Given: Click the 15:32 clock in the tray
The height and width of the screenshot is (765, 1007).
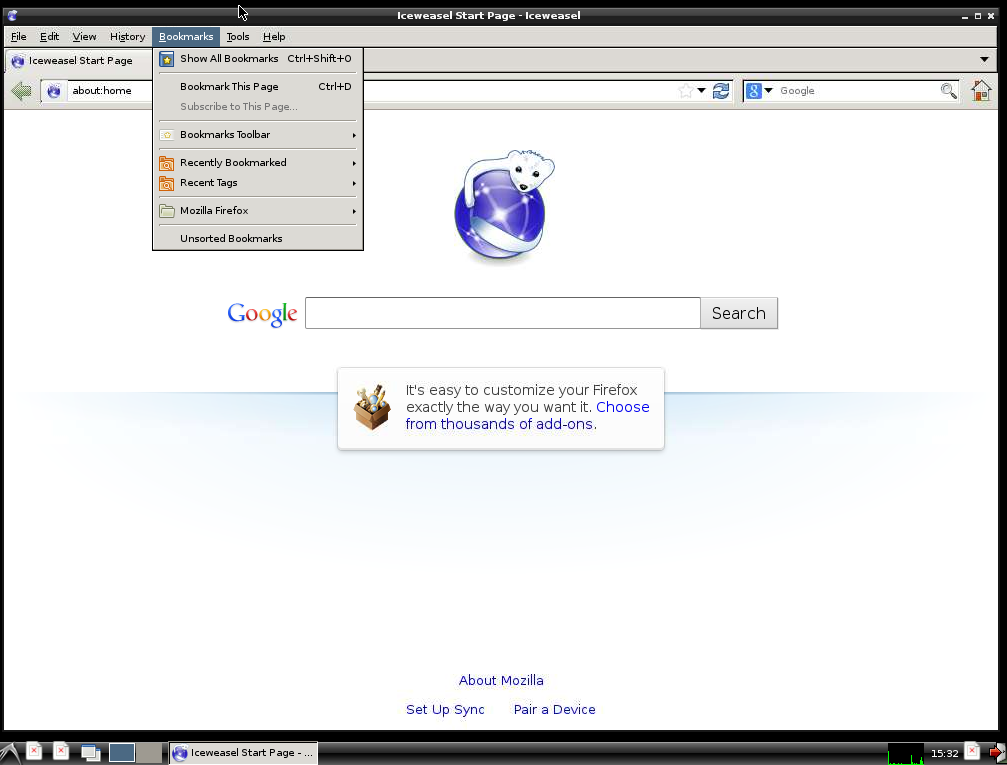Looking at the screenshot, I should click(944, 753).
